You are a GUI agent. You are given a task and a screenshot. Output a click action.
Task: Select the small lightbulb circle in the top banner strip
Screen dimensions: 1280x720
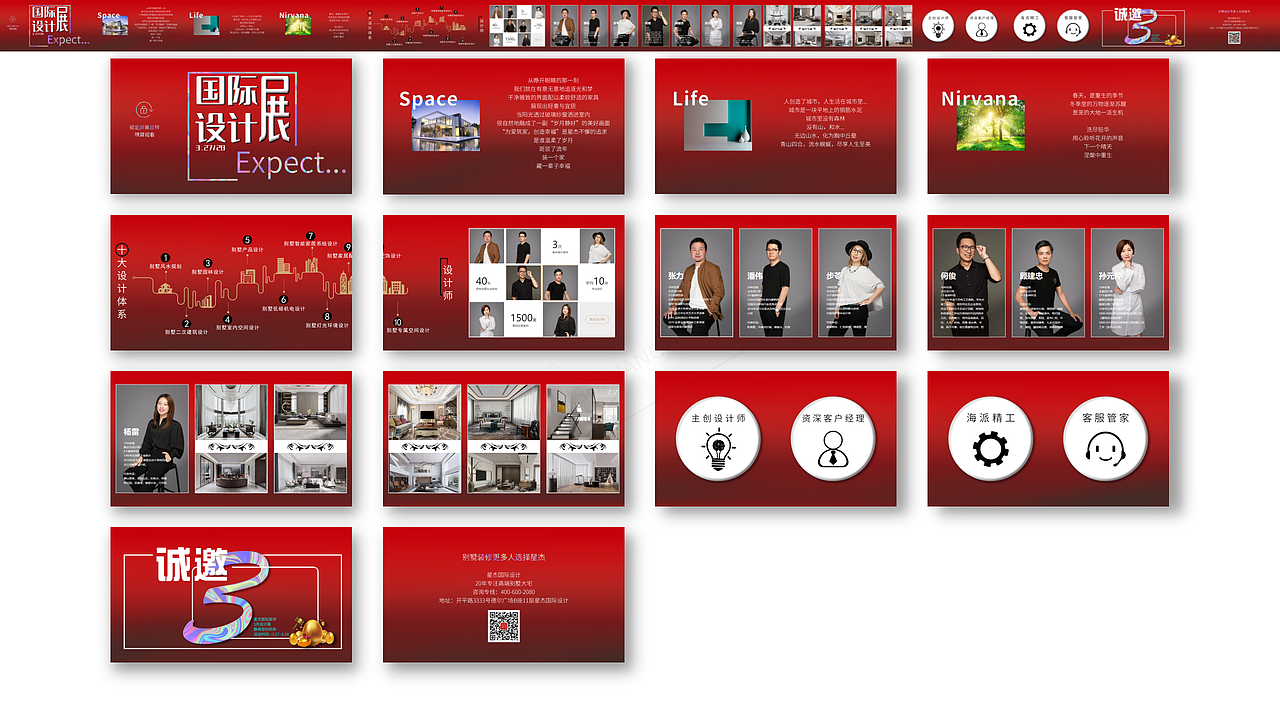coord(937,26)
